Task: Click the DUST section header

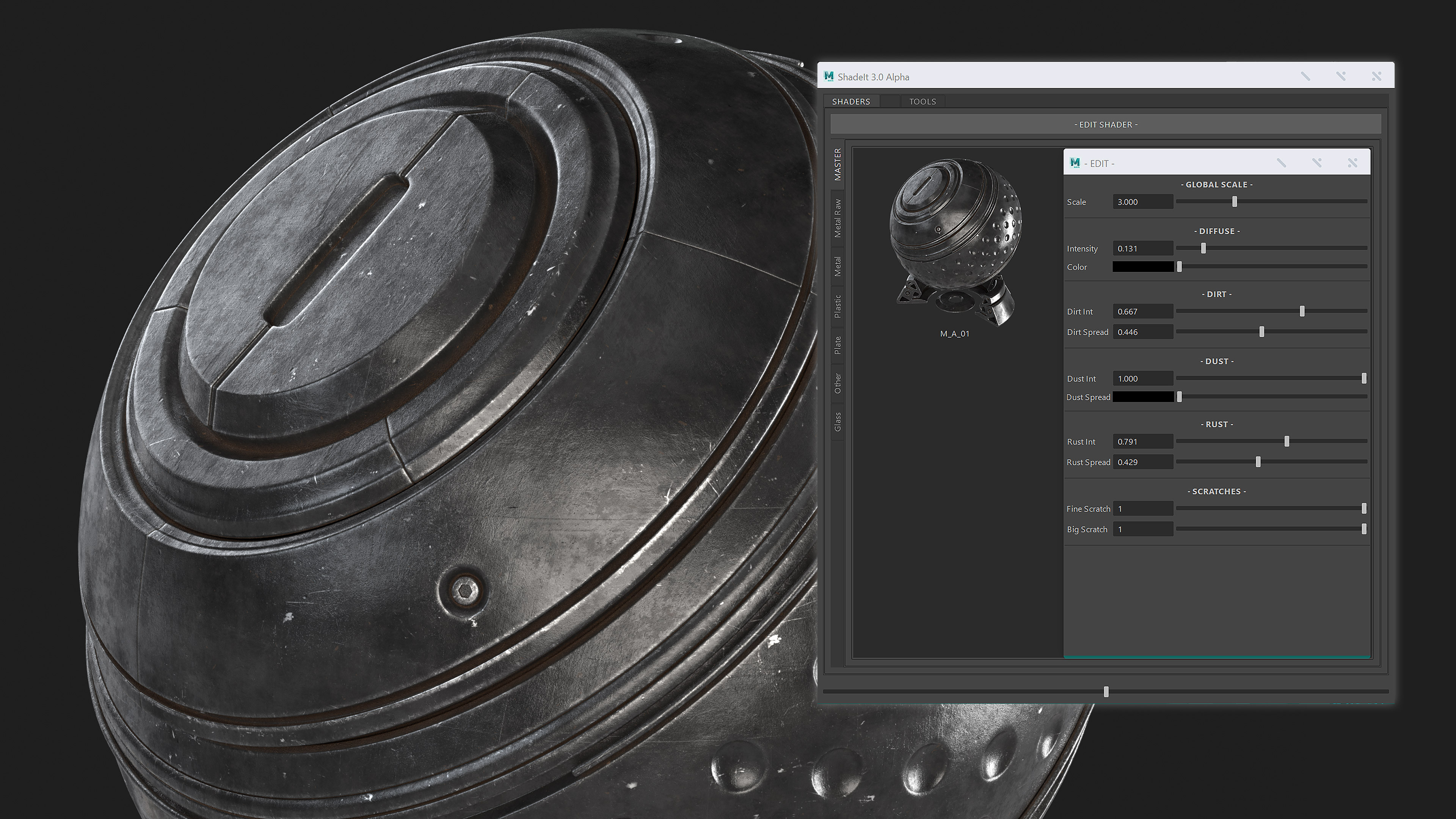Action: (x=1217, y=361)
